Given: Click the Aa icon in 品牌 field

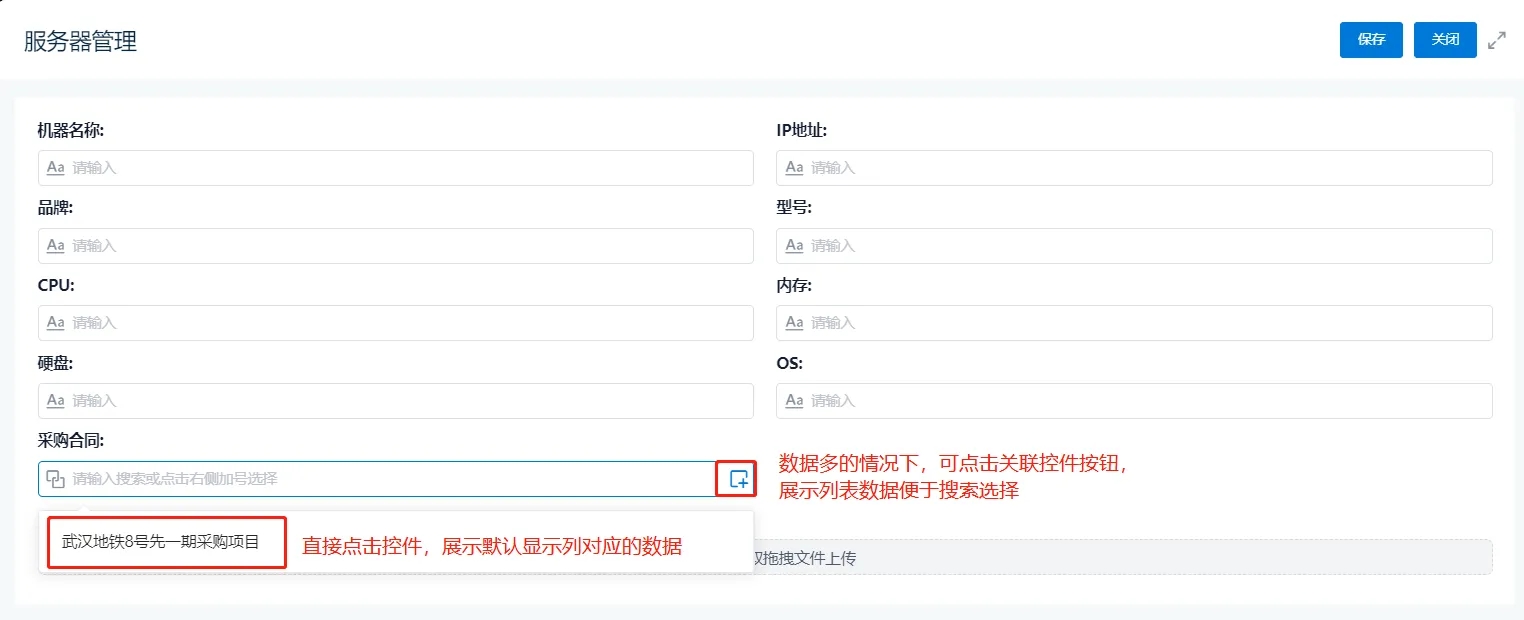Looking at the screenshot, I should [56, 246].
